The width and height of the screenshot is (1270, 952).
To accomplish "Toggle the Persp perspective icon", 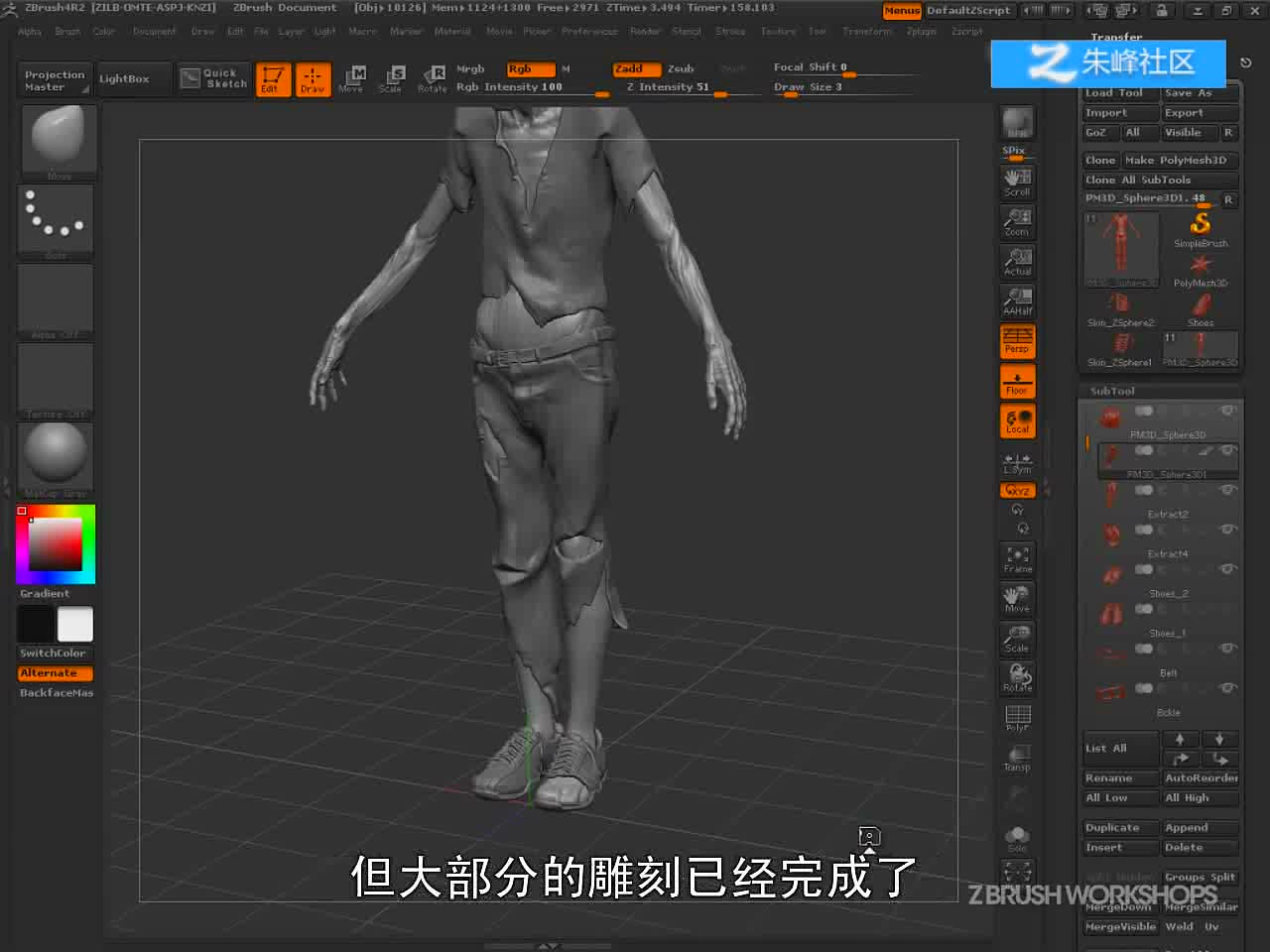I will 1017,341.
